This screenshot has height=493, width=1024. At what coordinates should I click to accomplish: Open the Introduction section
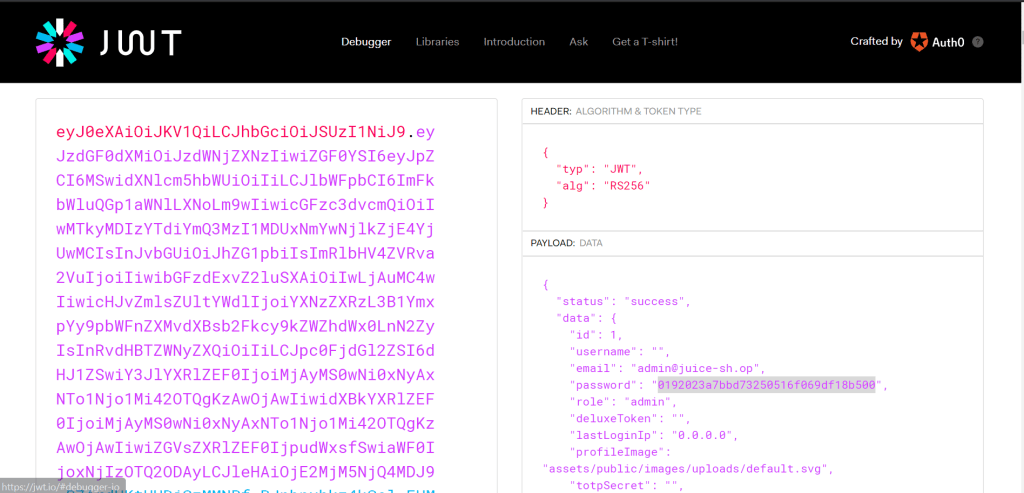514,42
